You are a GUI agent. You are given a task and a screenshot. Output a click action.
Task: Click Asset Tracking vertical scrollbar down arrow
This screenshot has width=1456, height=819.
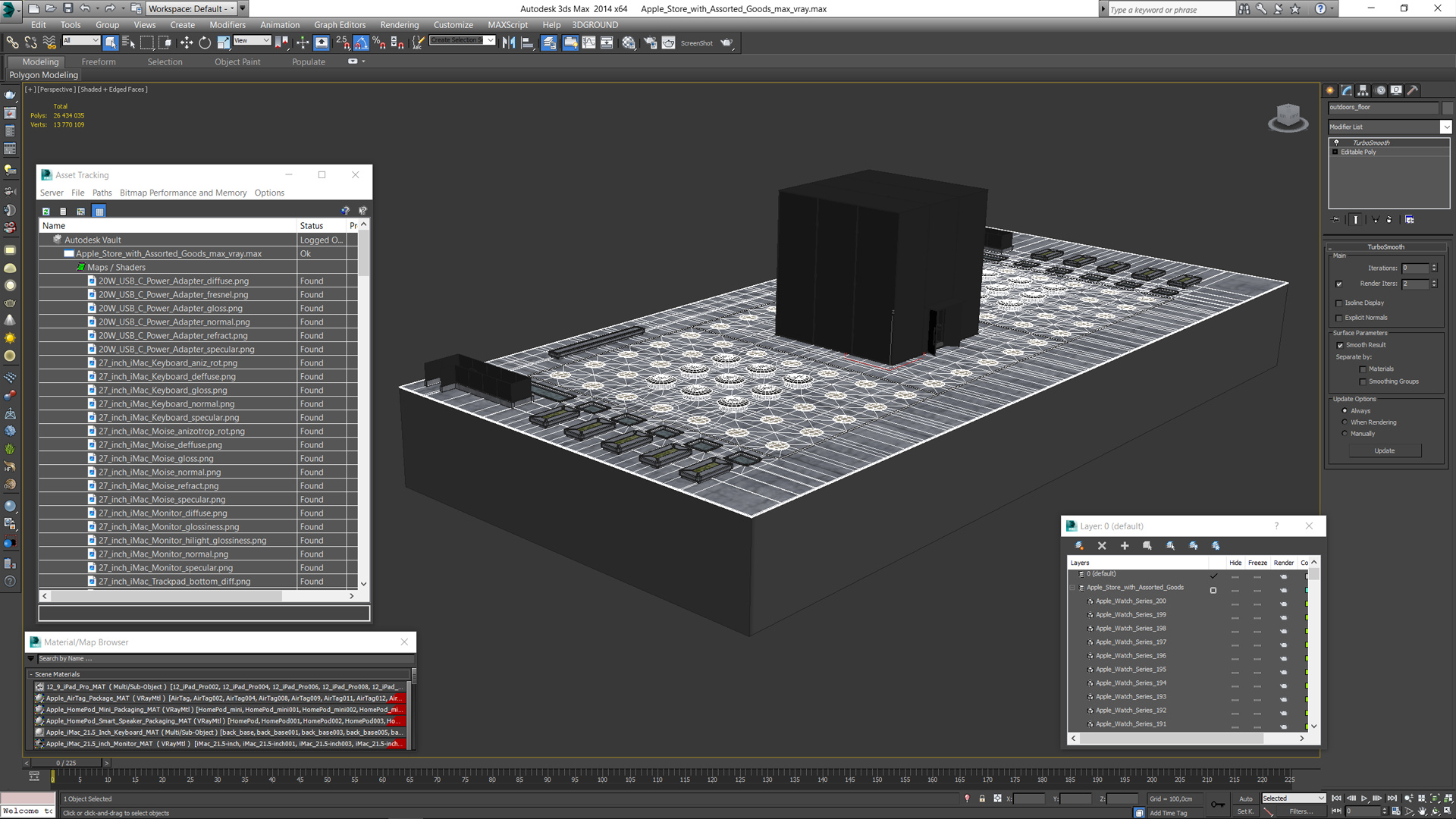pos(364,584)
